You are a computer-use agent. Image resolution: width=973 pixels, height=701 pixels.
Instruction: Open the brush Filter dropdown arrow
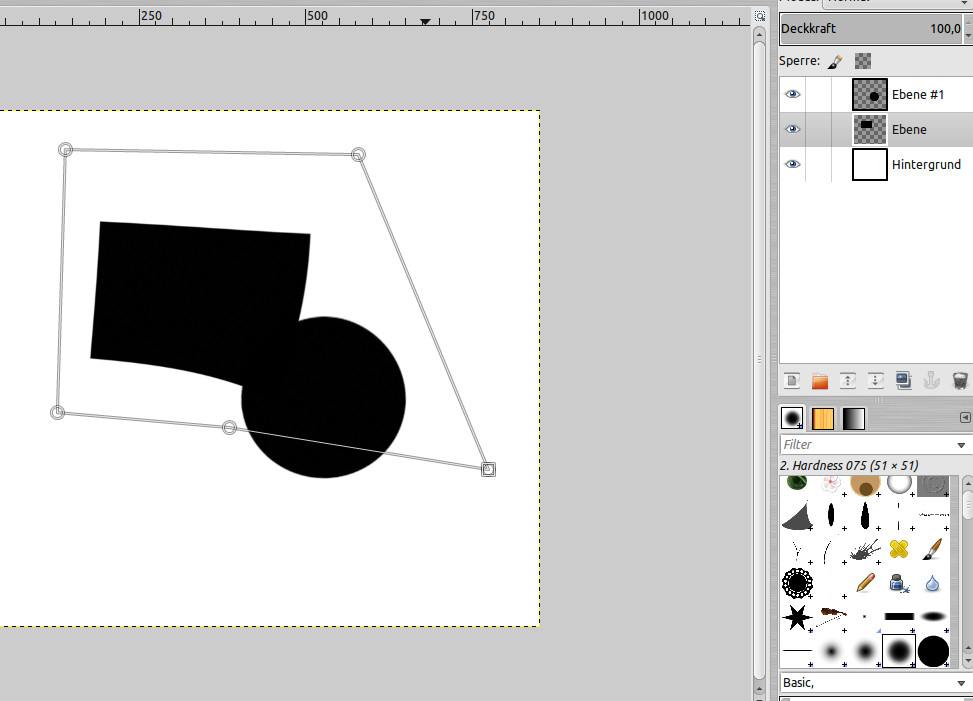[x=962, y=445]
